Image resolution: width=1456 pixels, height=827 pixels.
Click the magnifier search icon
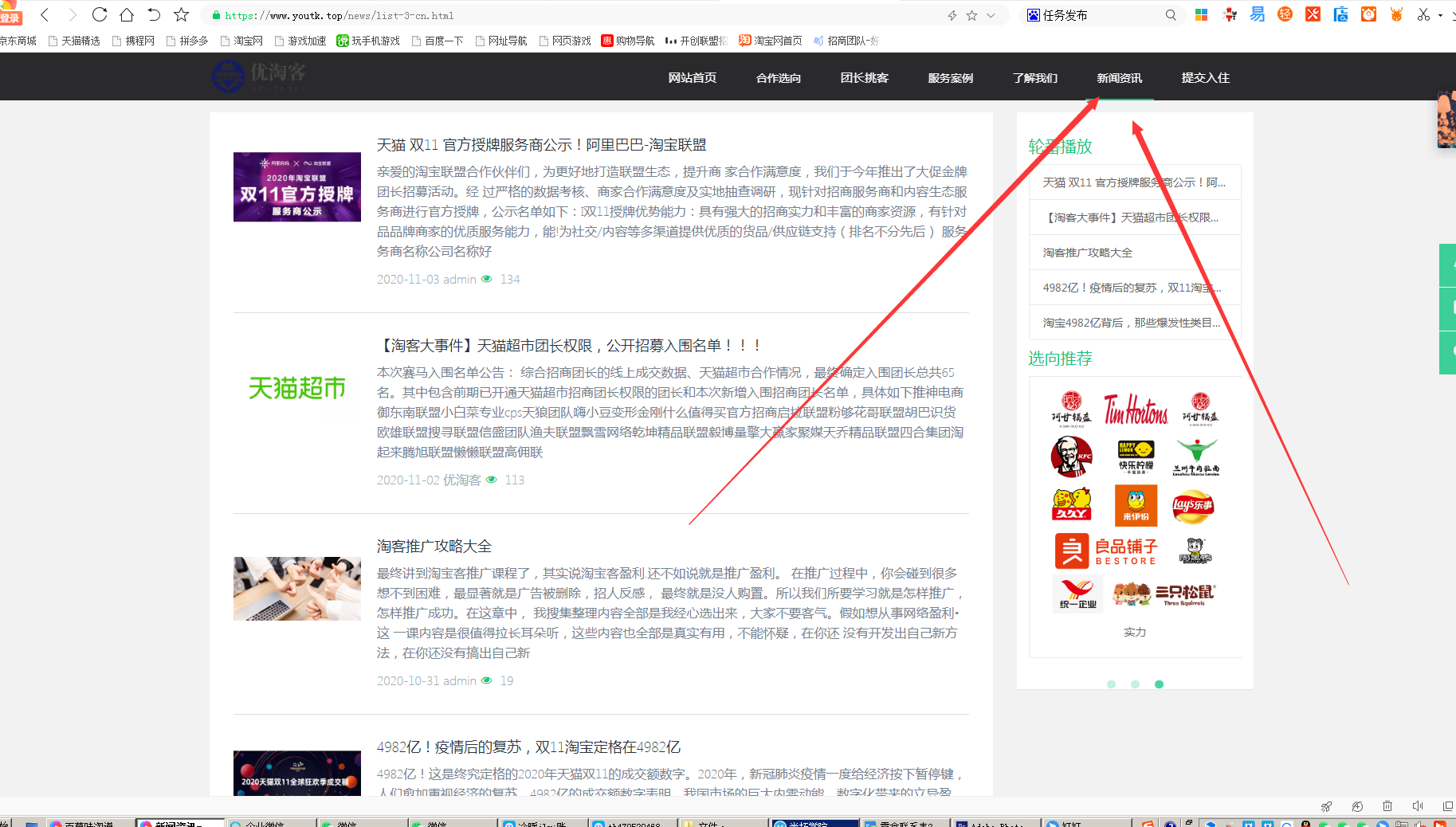point(1171,15)
